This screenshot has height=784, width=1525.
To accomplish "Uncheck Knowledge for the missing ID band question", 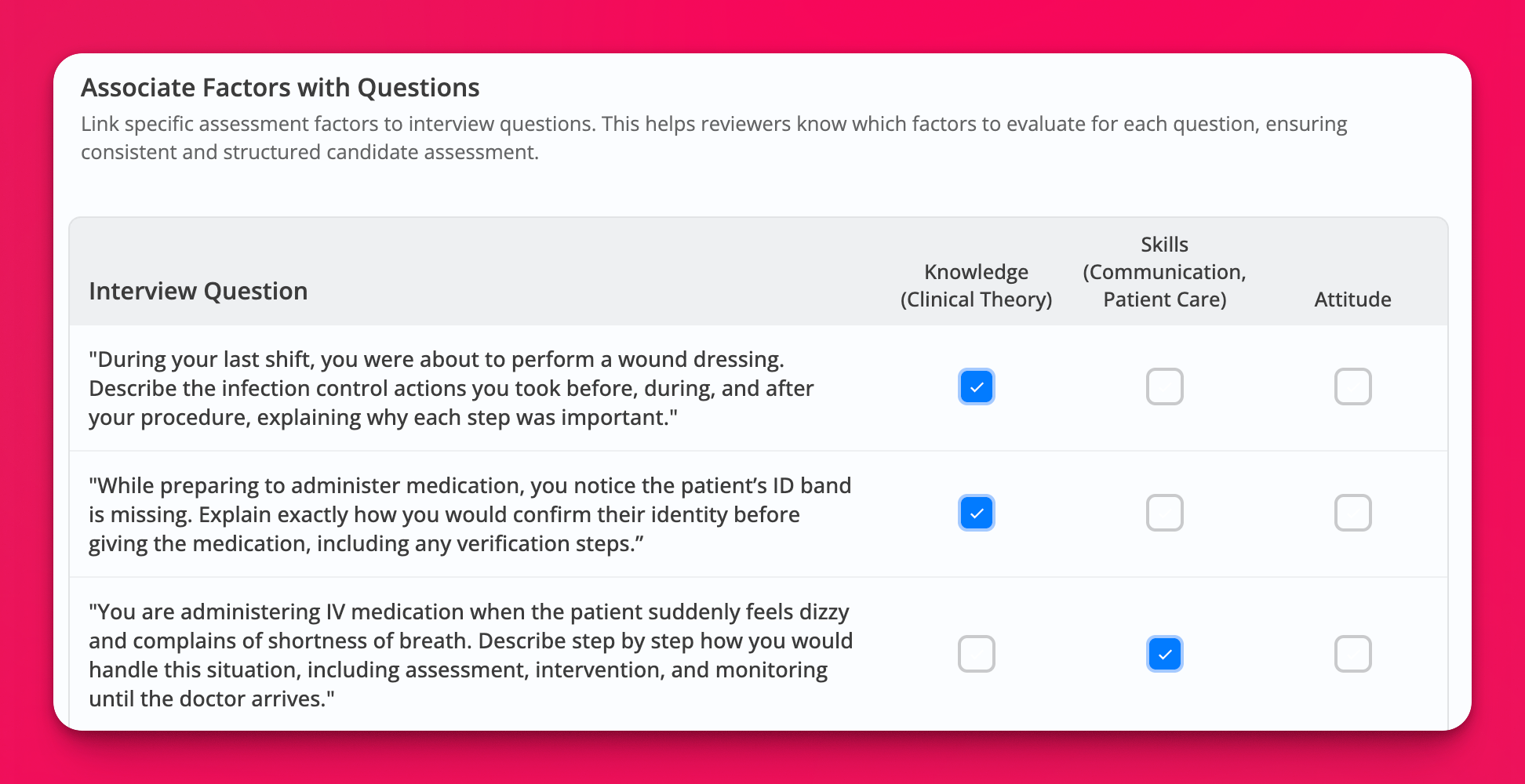I will [976, 514].
